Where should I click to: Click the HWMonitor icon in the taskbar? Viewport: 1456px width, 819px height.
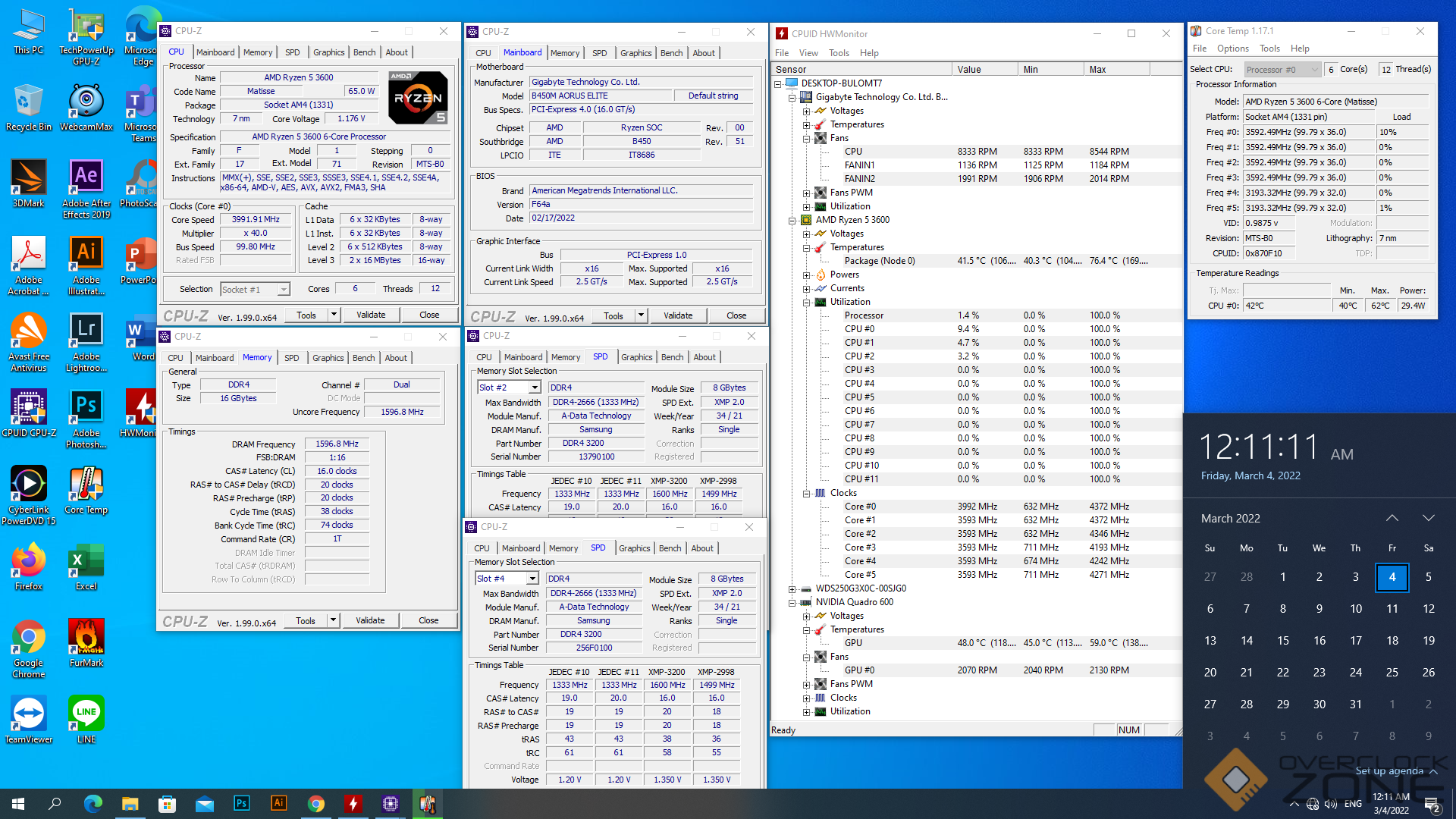[353, 804]
